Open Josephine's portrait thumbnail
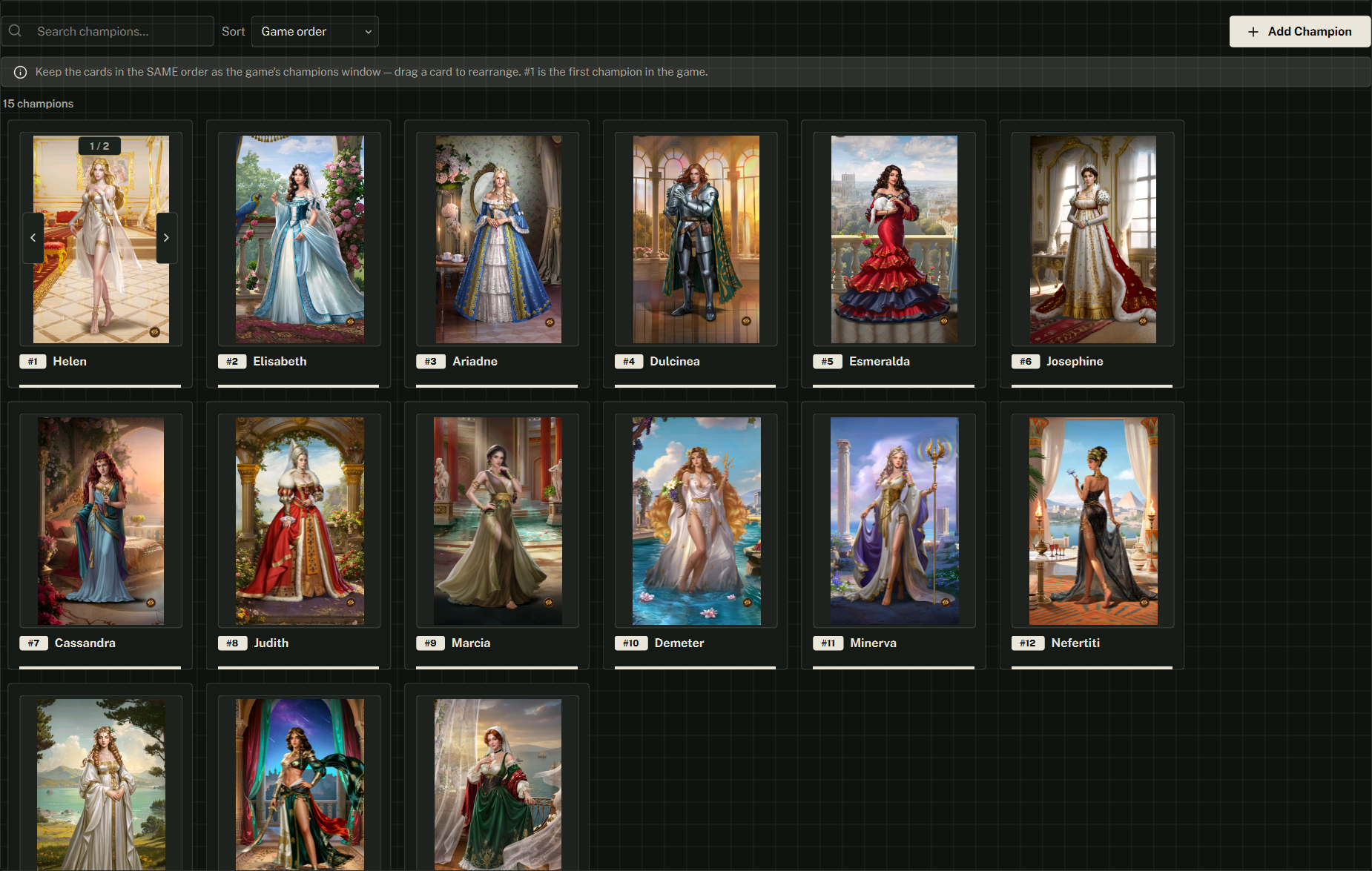The image size is (1372, 871). click(1093, 239)
